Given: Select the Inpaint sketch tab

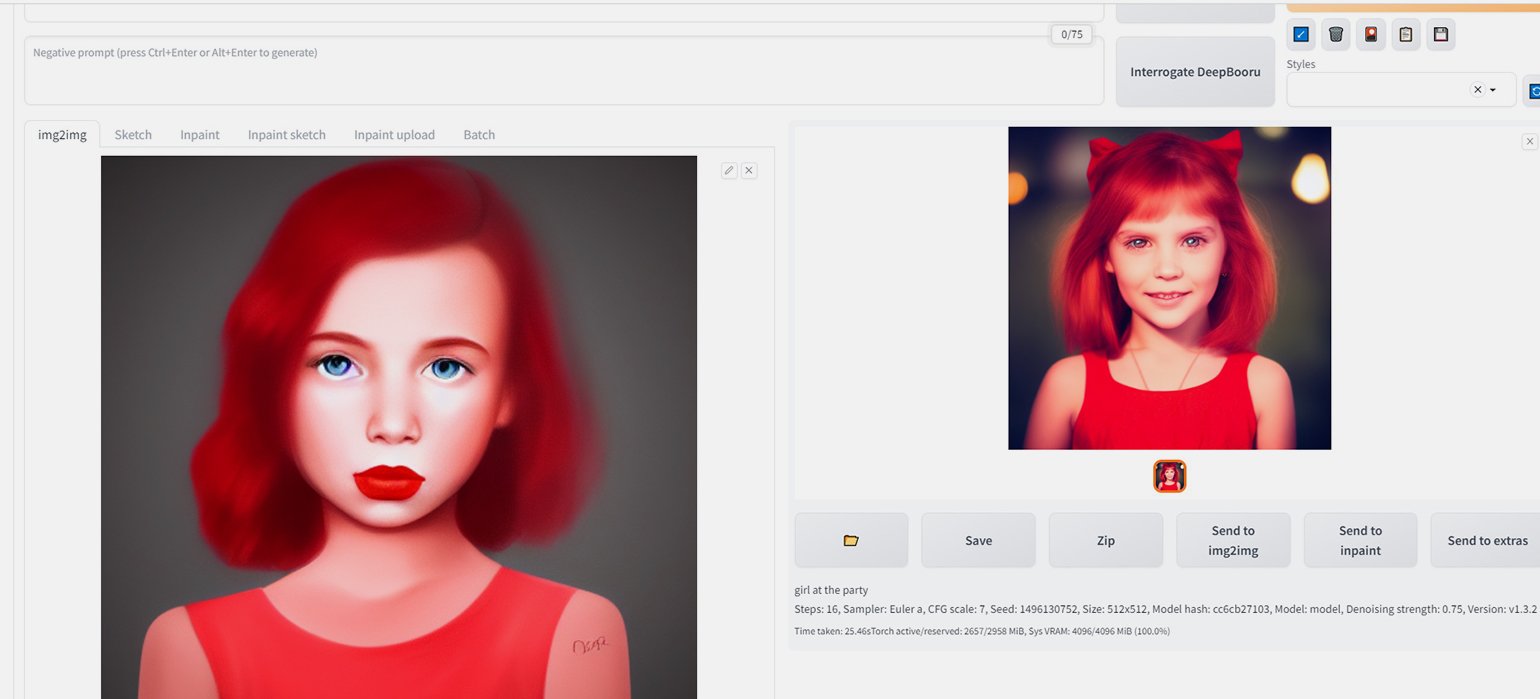Looking at the screenshot, I should (x=287, y=135).
